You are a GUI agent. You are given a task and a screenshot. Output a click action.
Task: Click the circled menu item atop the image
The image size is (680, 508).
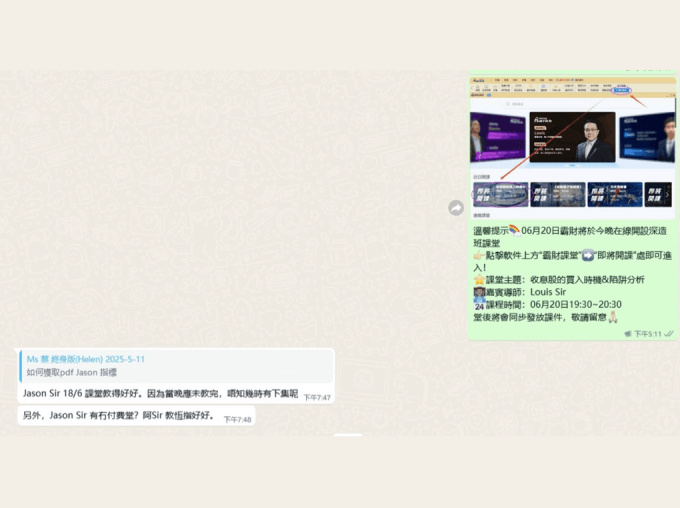(622, 90)
